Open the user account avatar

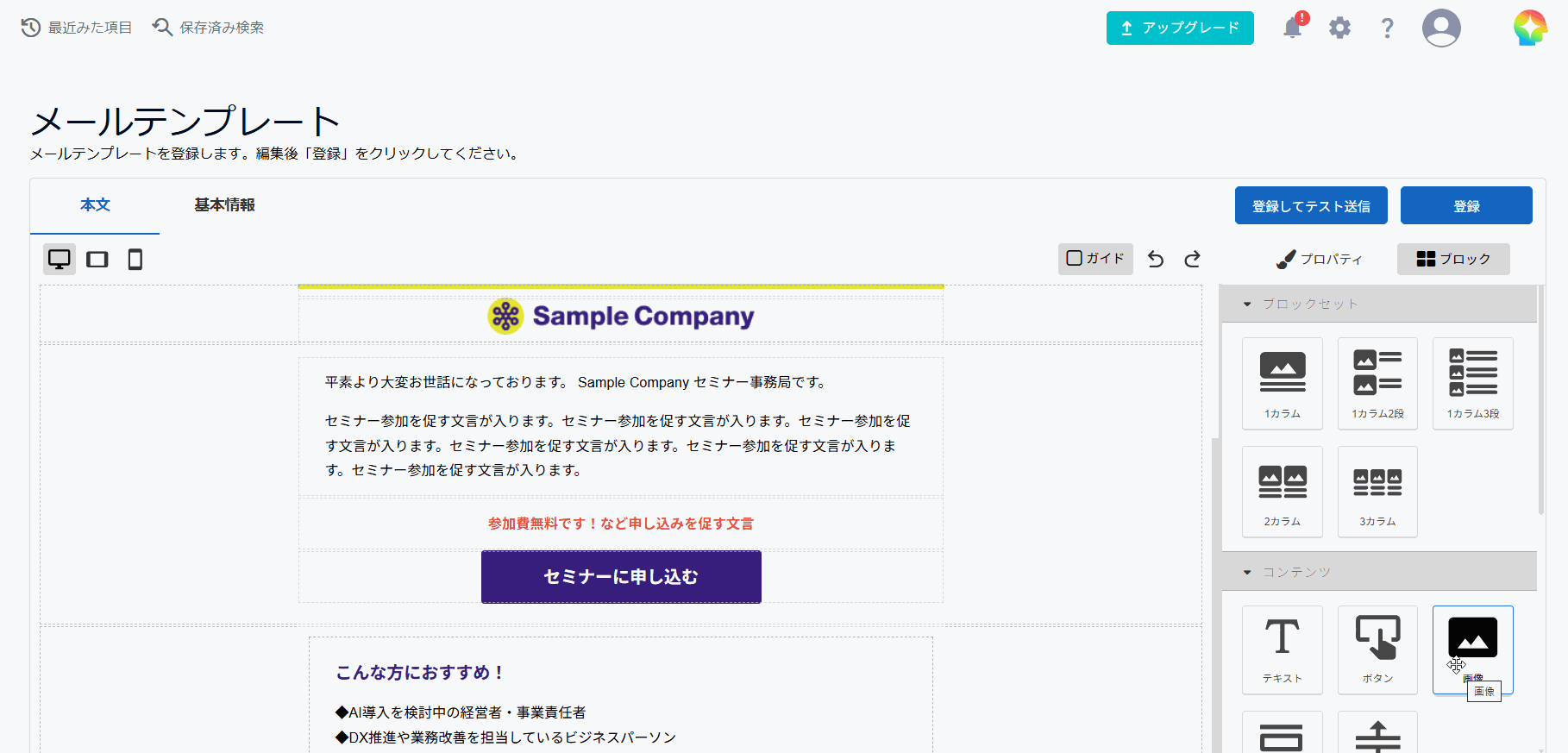1441,28
